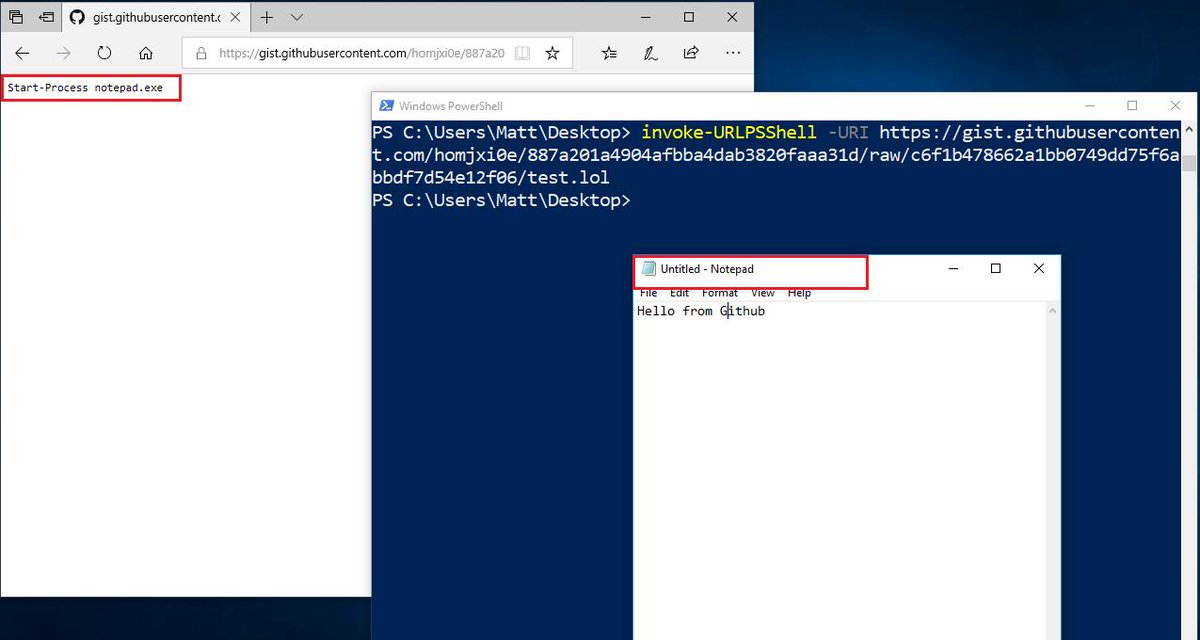Add page to favorites star
The image size is (1200, 640).
pos(552,54)
